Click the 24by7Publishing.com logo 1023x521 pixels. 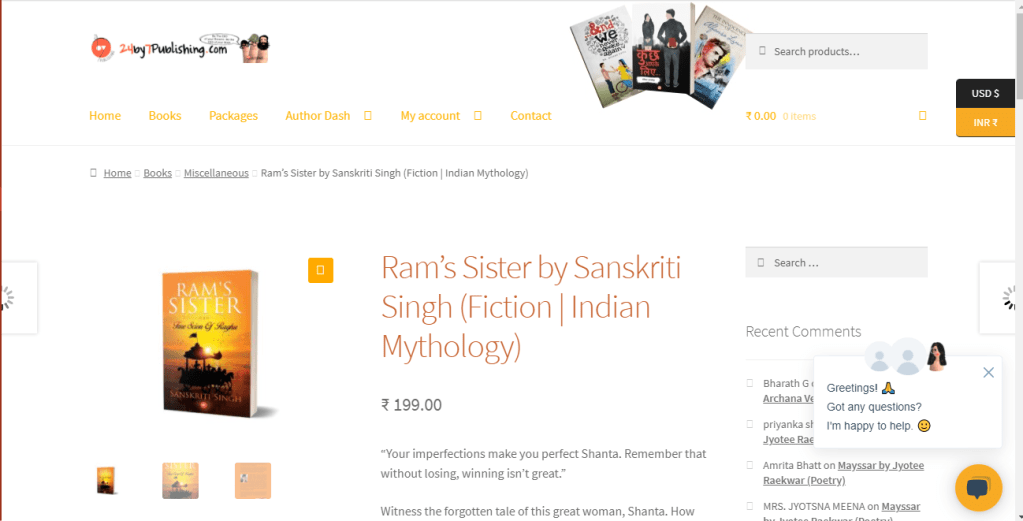[179, 48]
